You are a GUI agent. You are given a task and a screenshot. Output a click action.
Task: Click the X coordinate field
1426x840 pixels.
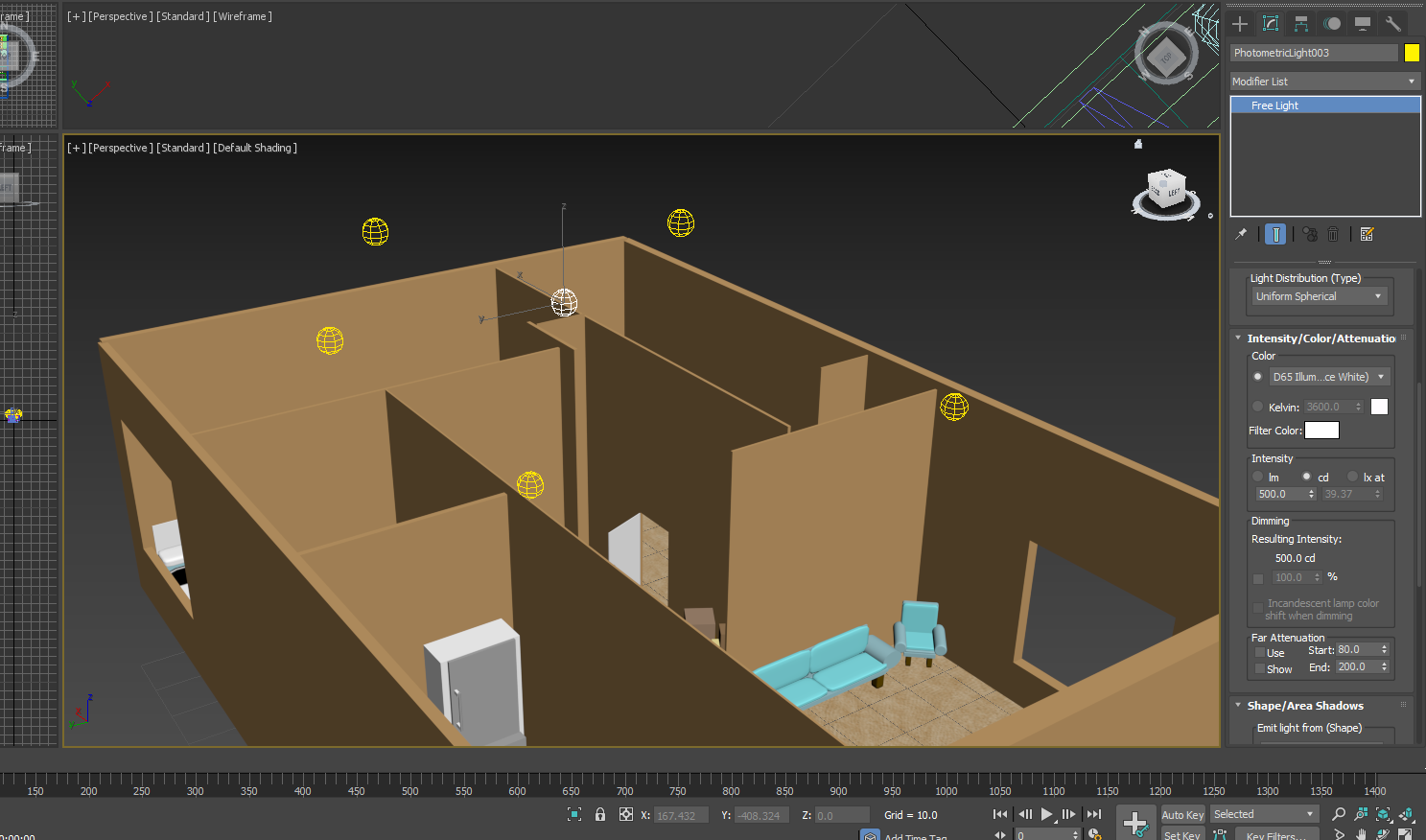point(681,815)
